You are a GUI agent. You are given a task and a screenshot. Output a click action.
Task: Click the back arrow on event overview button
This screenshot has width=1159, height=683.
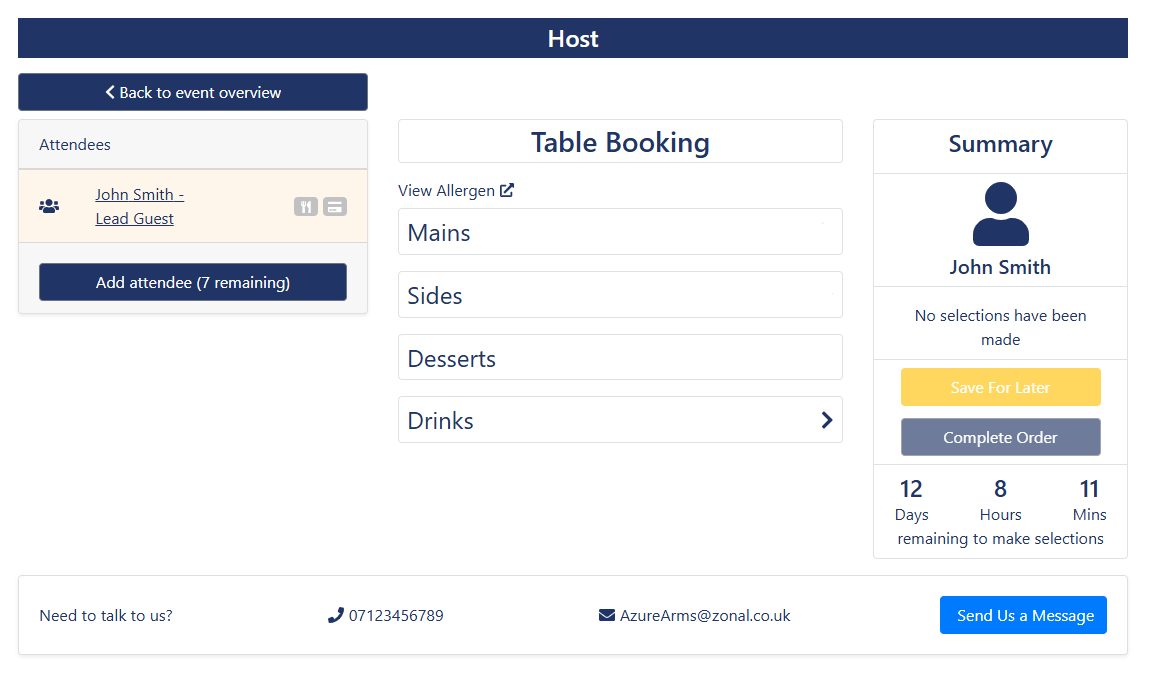tap(110, 92)
